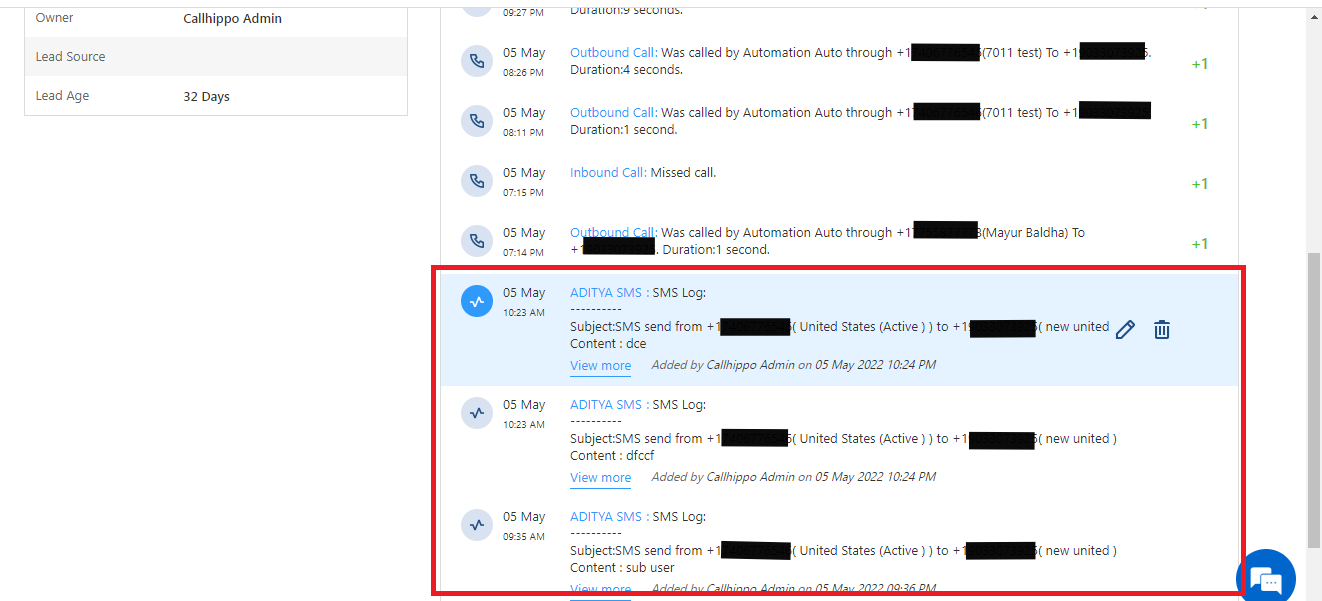
Task: Click +1 badge on 08:11 PM call
Action: (1200, 124)
